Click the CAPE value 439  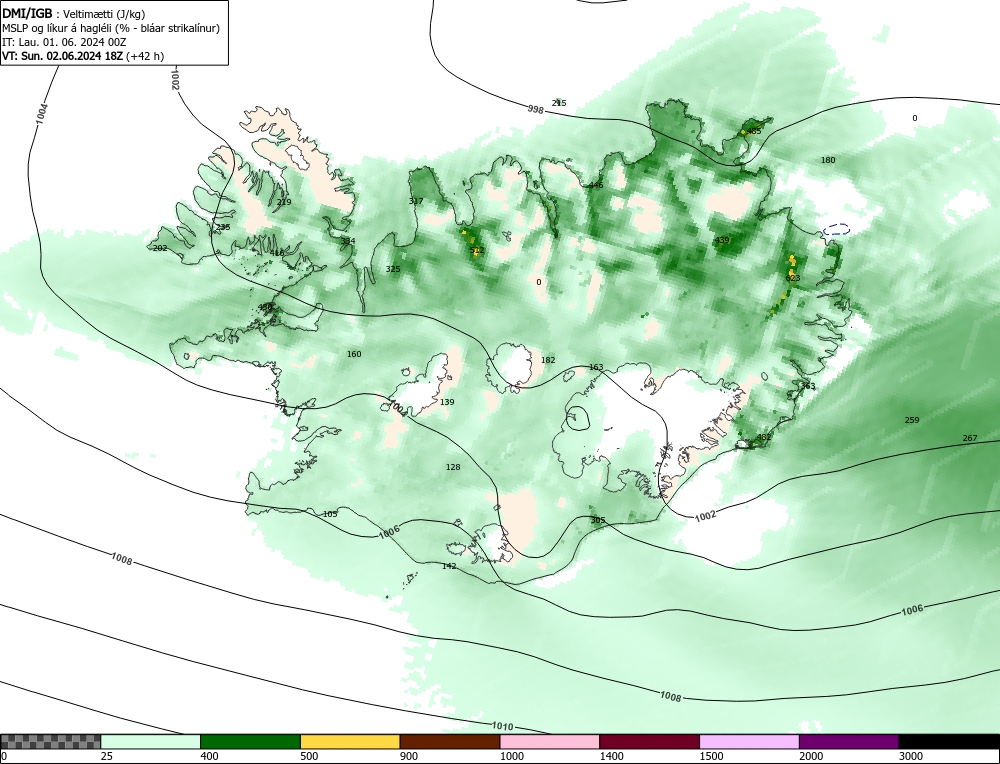[722, 240]
